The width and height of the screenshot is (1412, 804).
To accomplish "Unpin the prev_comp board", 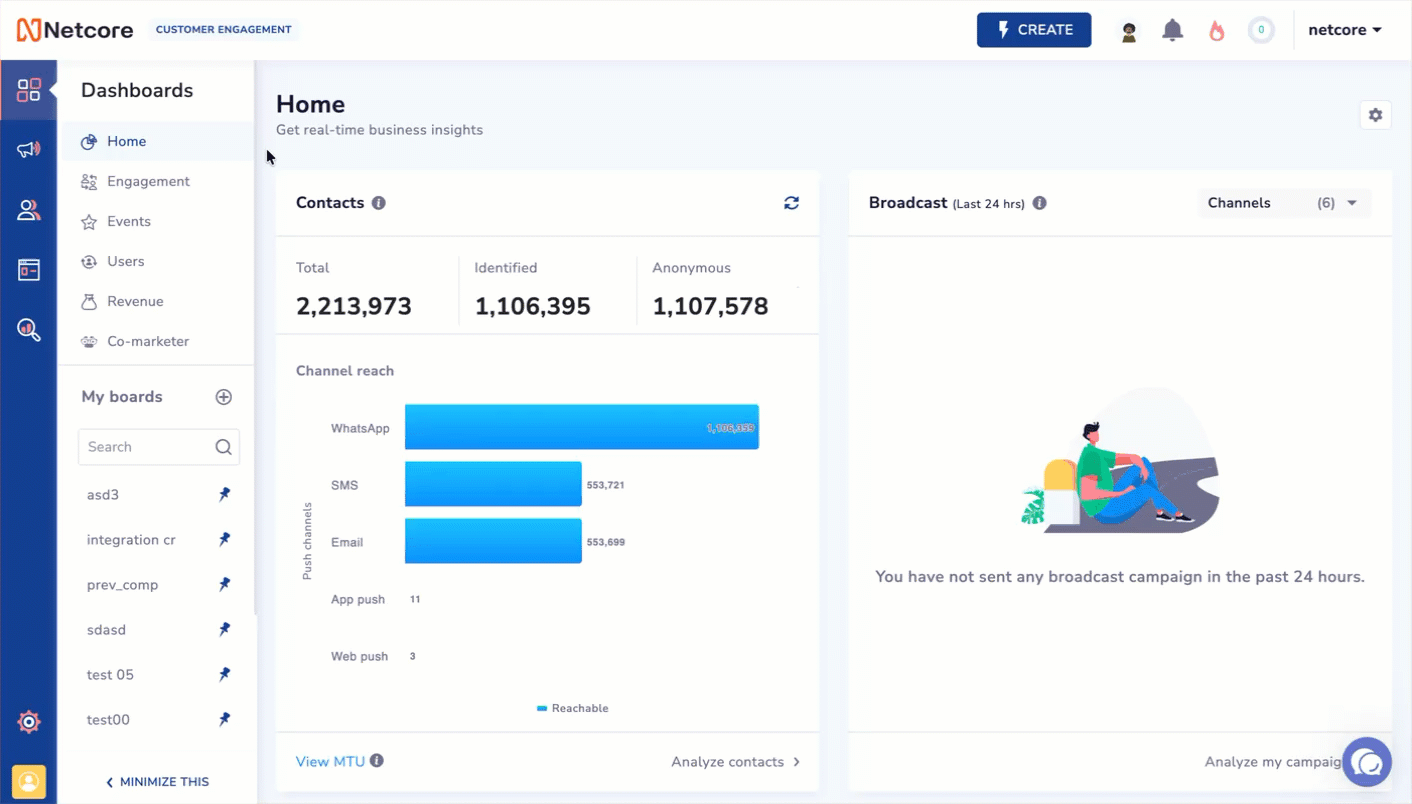I will click(224, 584).
